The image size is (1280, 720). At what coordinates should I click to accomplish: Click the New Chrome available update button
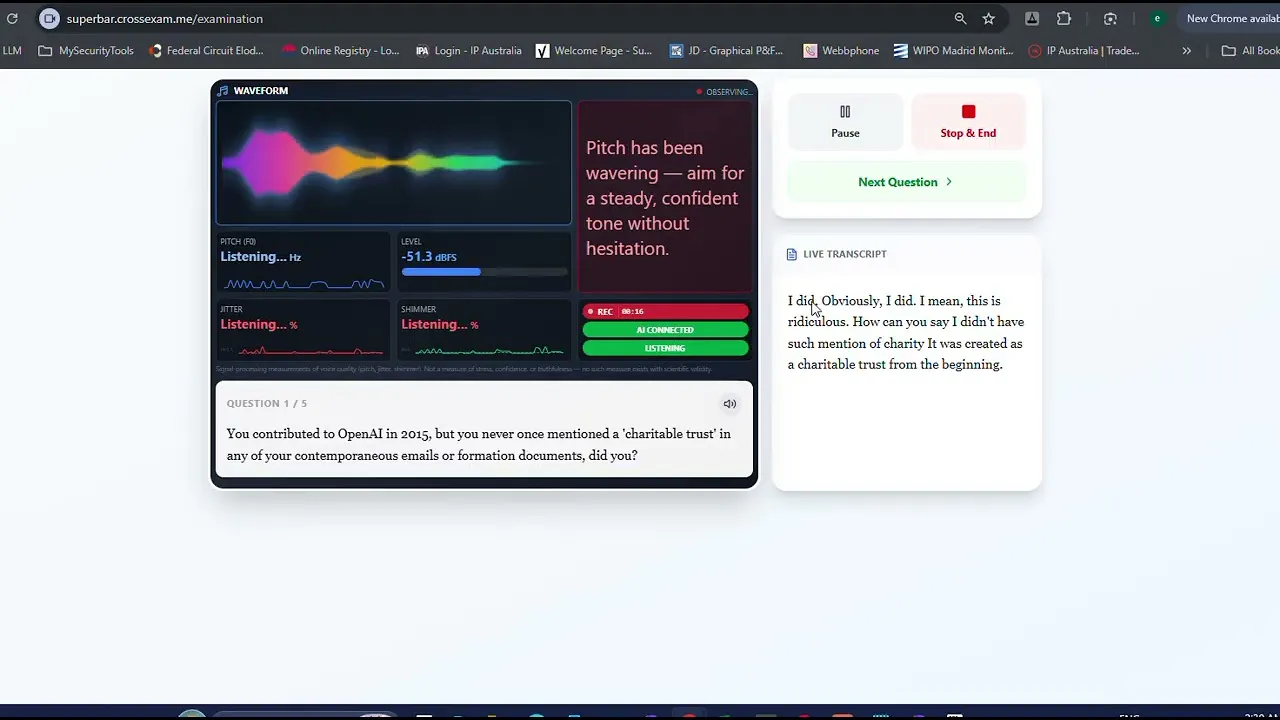tap(1232, 18)
